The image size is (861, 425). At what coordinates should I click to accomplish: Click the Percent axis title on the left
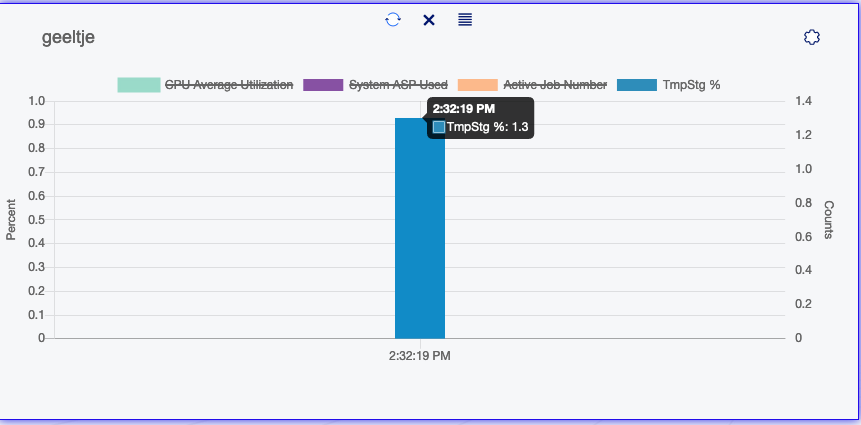[12, 220]
